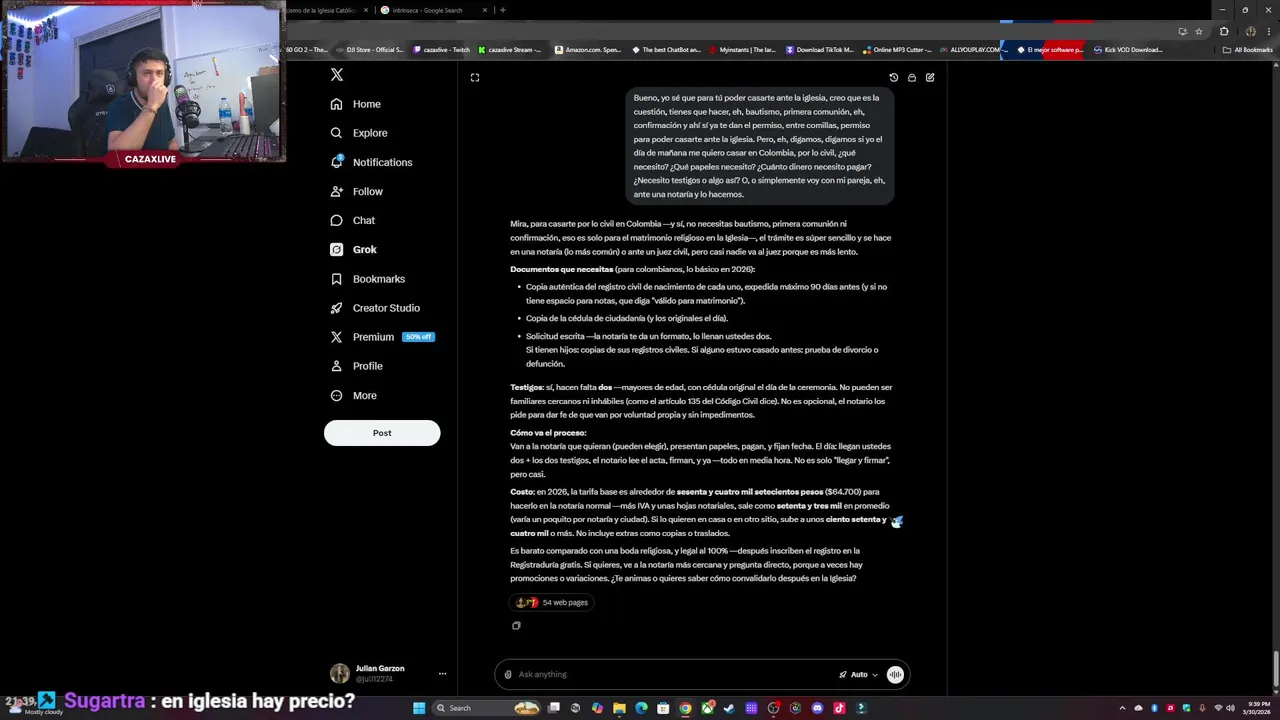Show hidden system tray icons

[x=1122, y=708]
